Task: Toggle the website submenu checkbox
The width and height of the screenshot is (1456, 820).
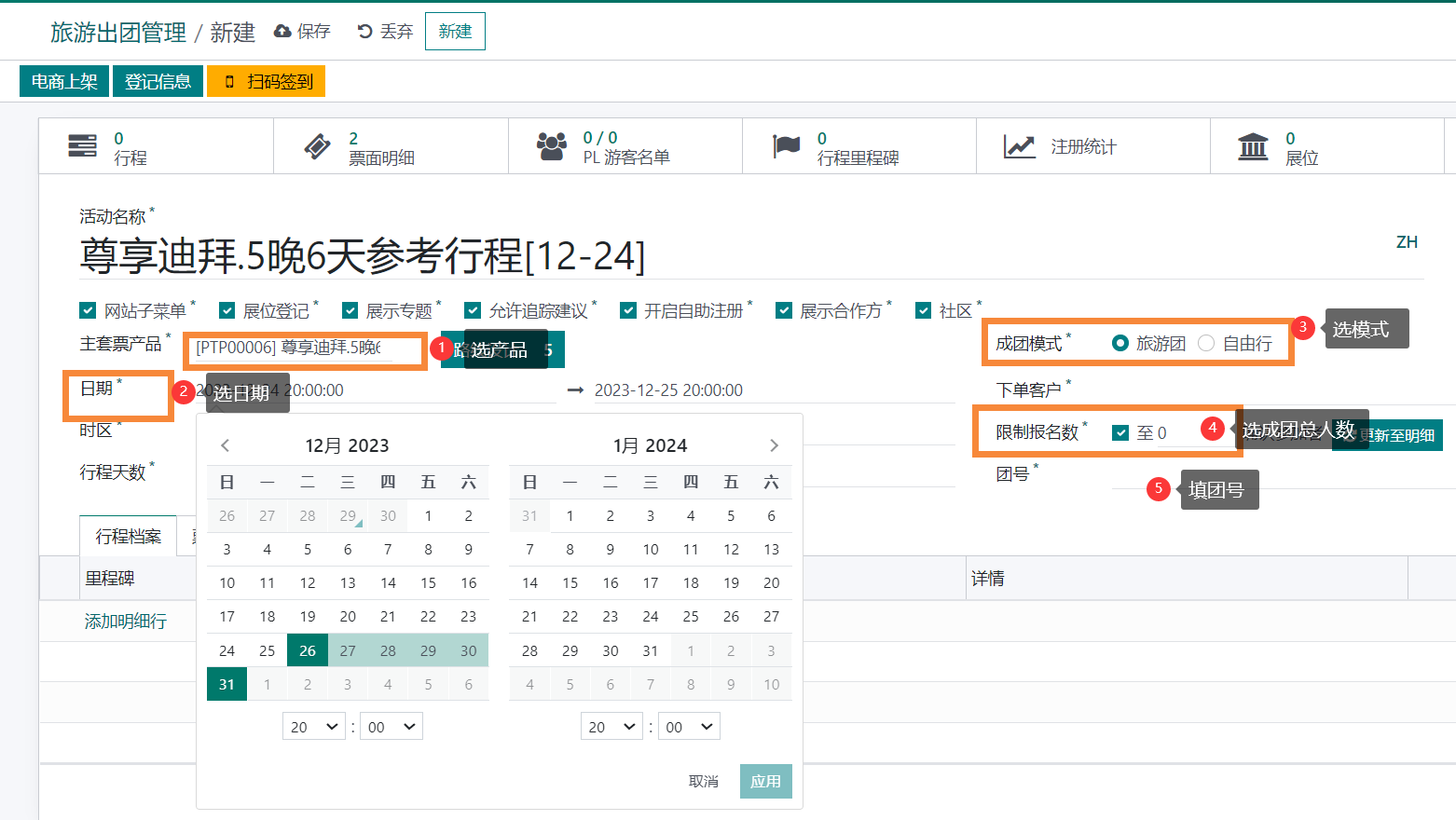Action: [x=88, y=310]
